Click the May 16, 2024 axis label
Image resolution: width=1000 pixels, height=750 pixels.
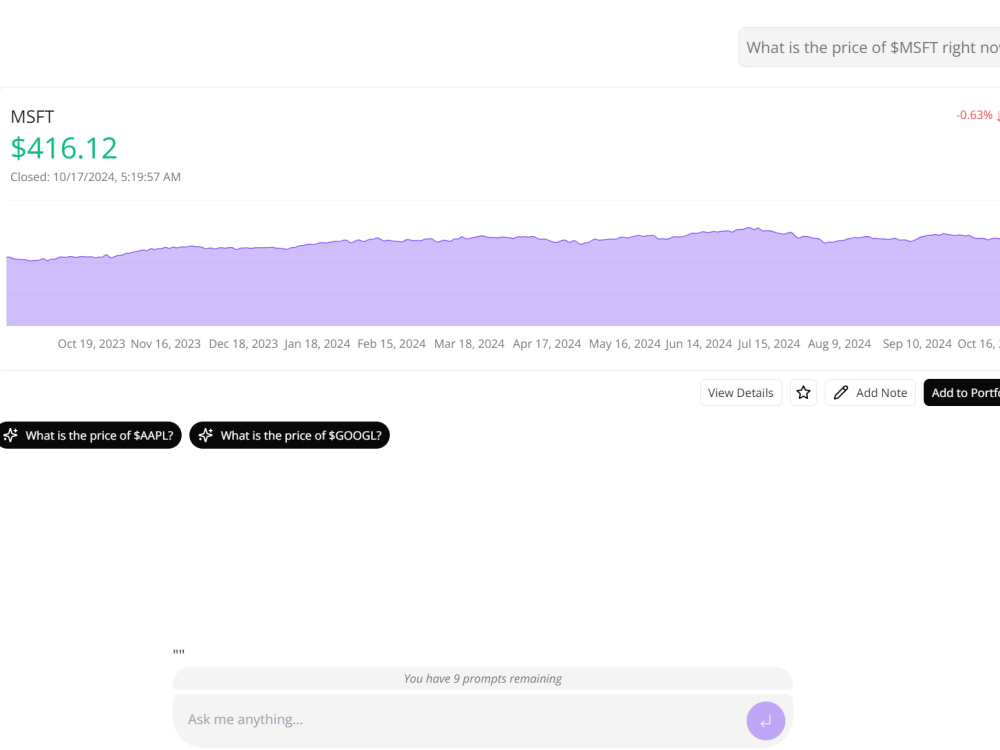pos(625,344)
